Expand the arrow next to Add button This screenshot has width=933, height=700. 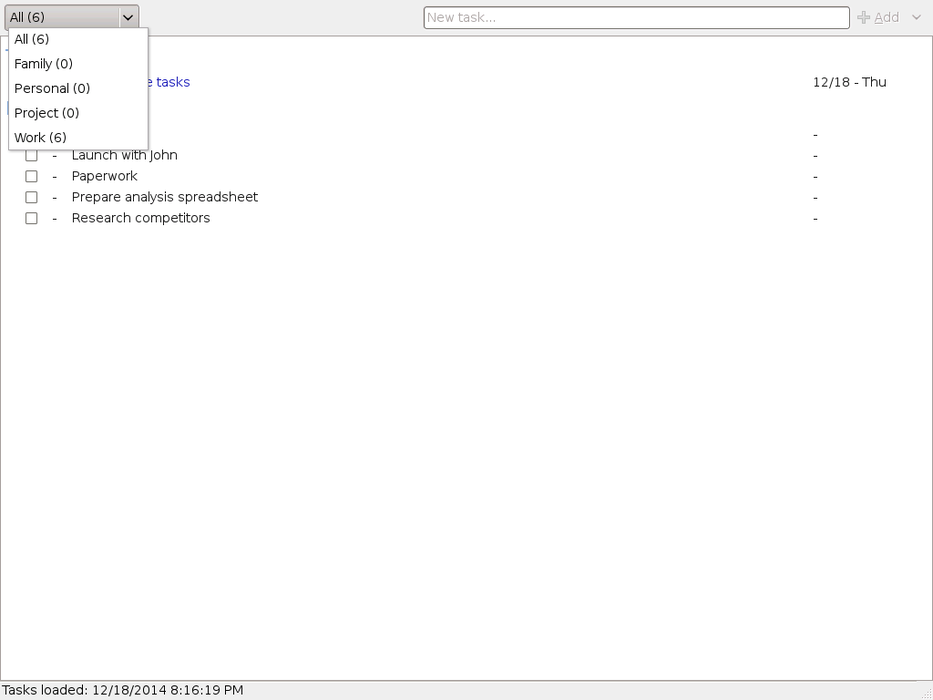click(x=916, y=18)
